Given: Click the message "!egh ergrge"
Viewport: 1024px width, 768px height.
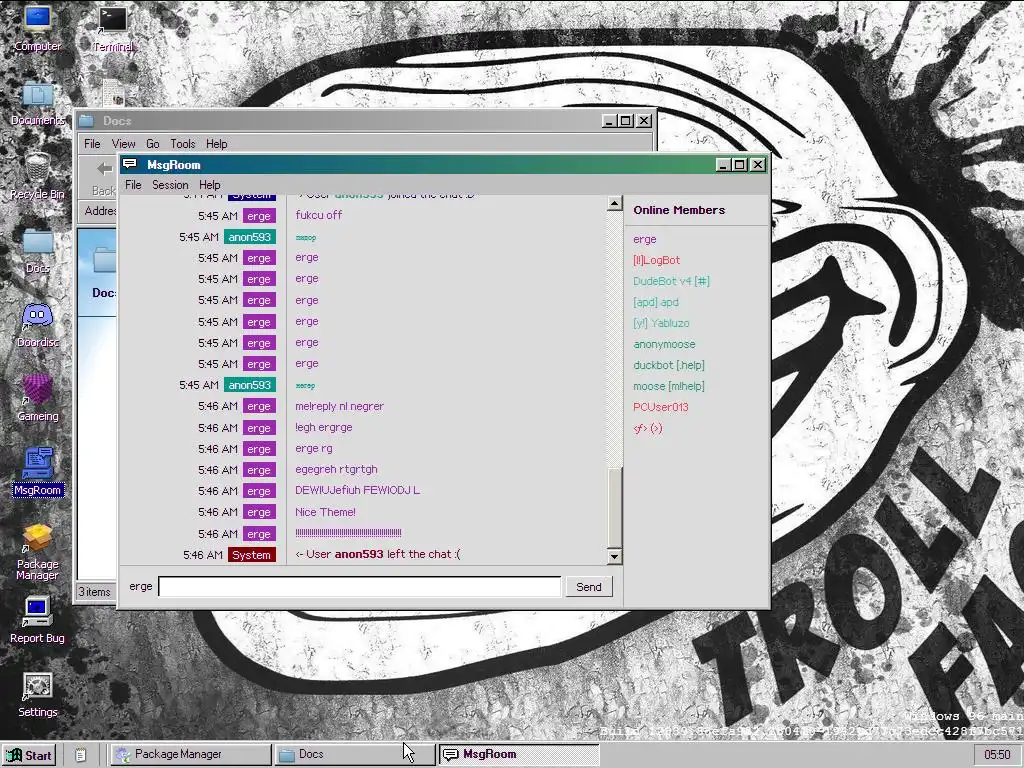Looking at the screenshot, I should 323,427.
